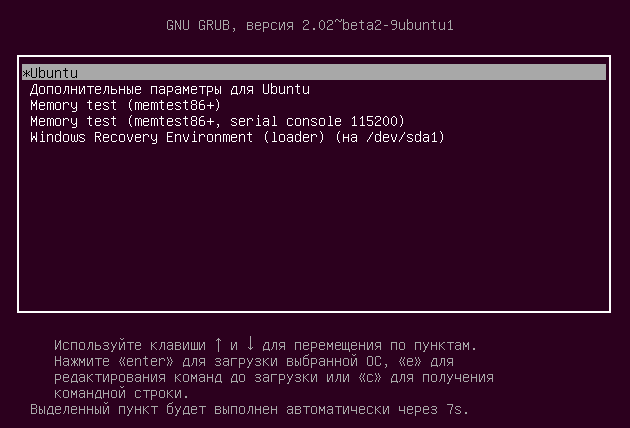
Task: Select the highlighted Ubuntu boot entry
Action: (314, 72)
